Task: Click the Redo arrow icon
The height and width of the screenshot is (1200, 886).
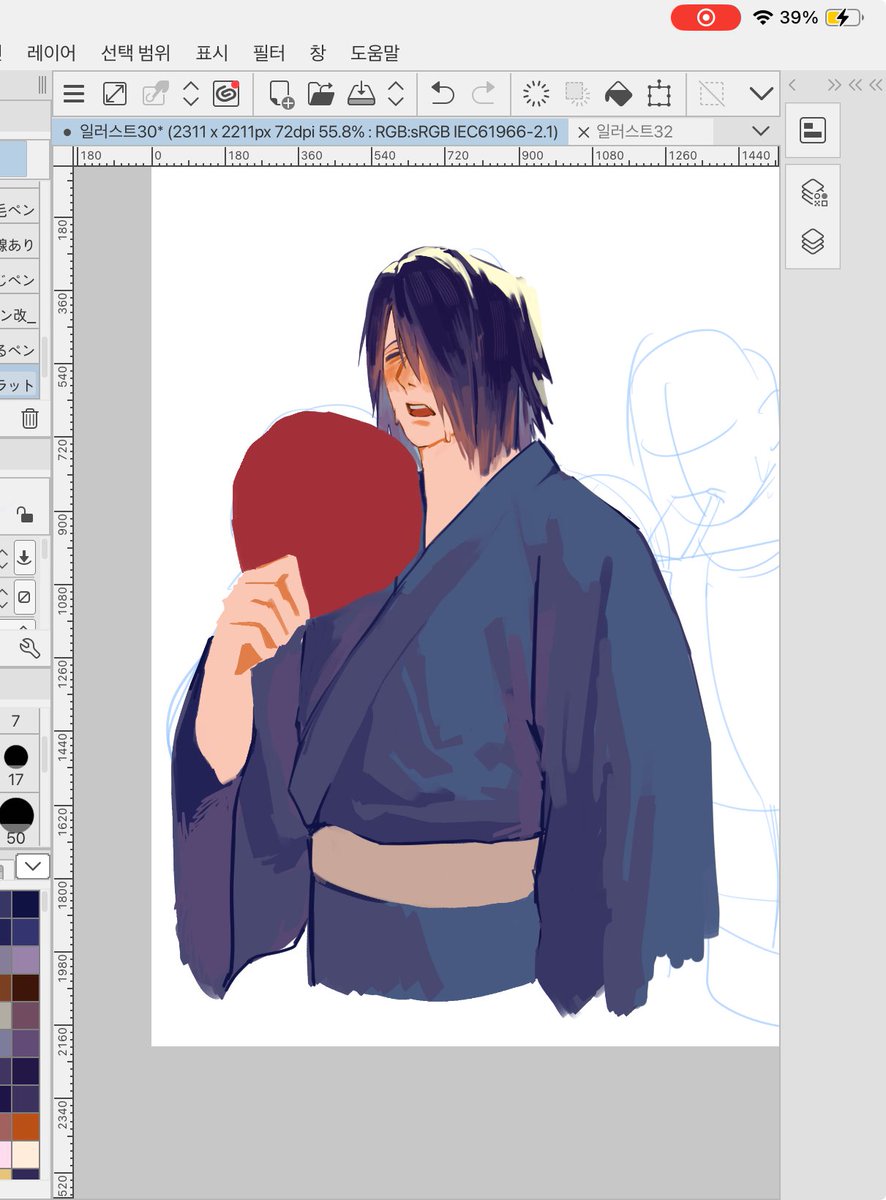Action: [x=483, y=94]
